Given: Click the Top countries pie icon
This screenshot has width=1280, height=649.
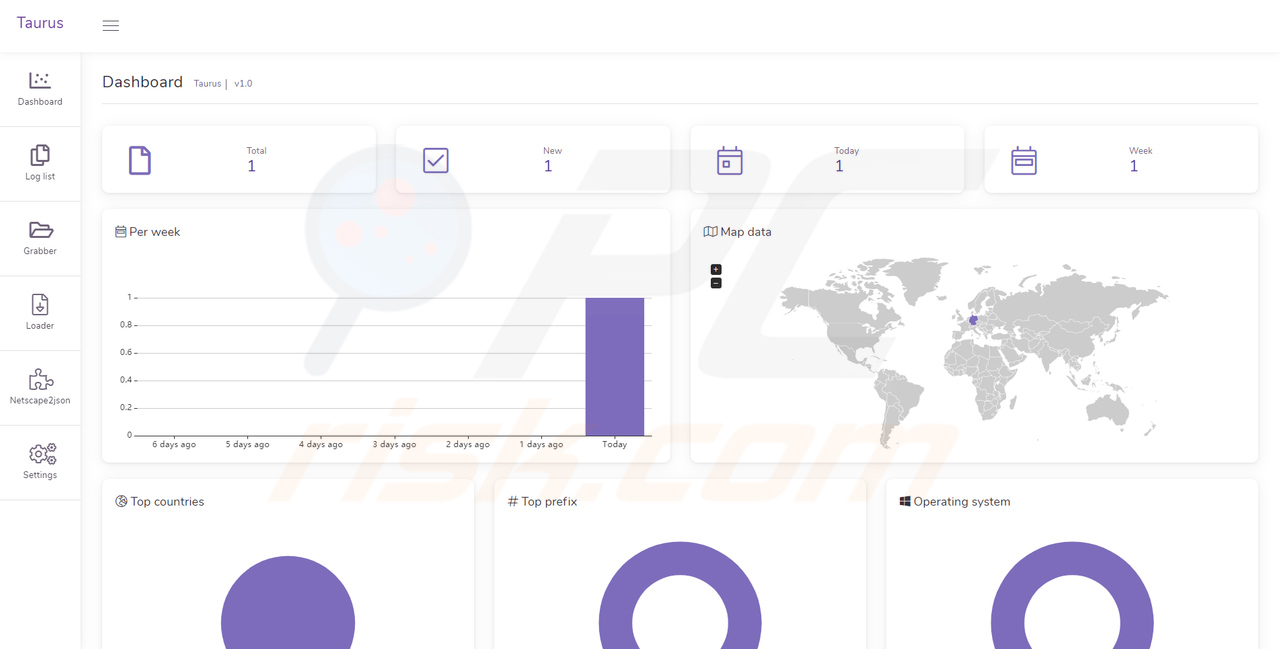Looking at the screenshot, I should (x=121, y=502).
